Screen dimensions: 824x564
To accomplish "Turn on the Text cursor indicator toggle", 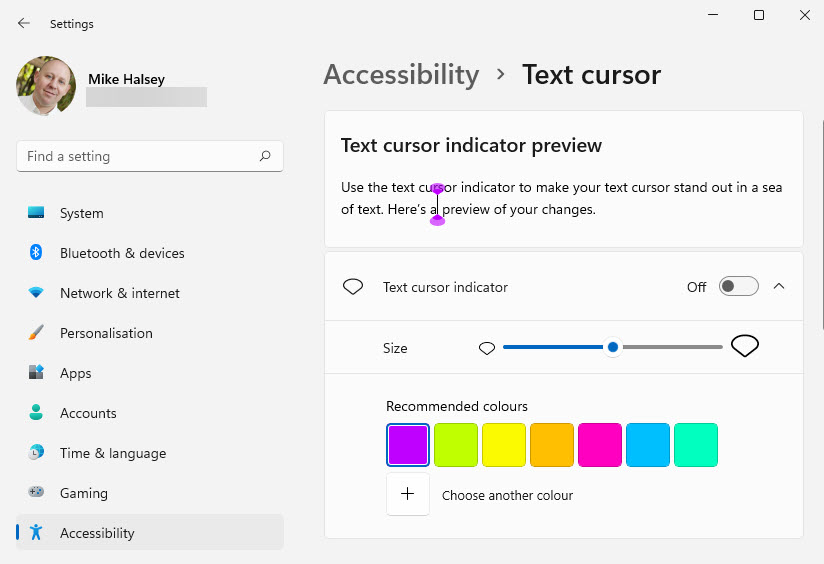I will (x=739, y=287).
